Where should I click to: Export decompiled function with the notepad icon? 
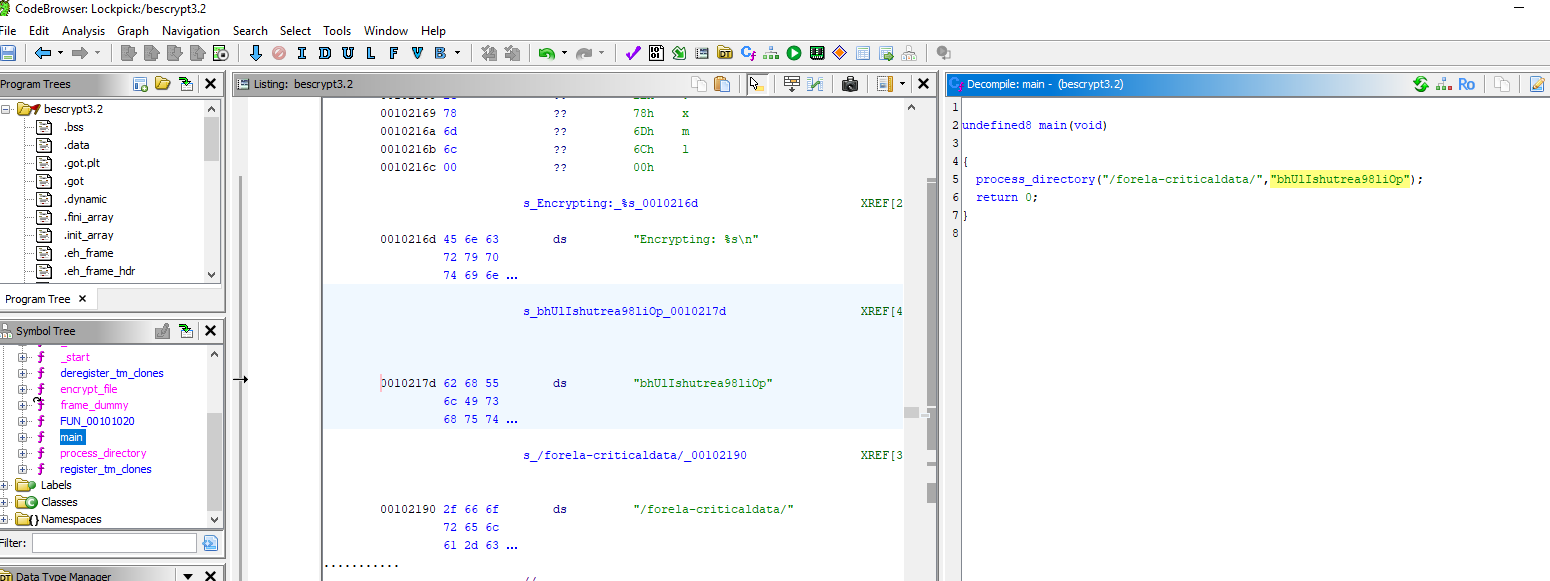(1537, 84)
